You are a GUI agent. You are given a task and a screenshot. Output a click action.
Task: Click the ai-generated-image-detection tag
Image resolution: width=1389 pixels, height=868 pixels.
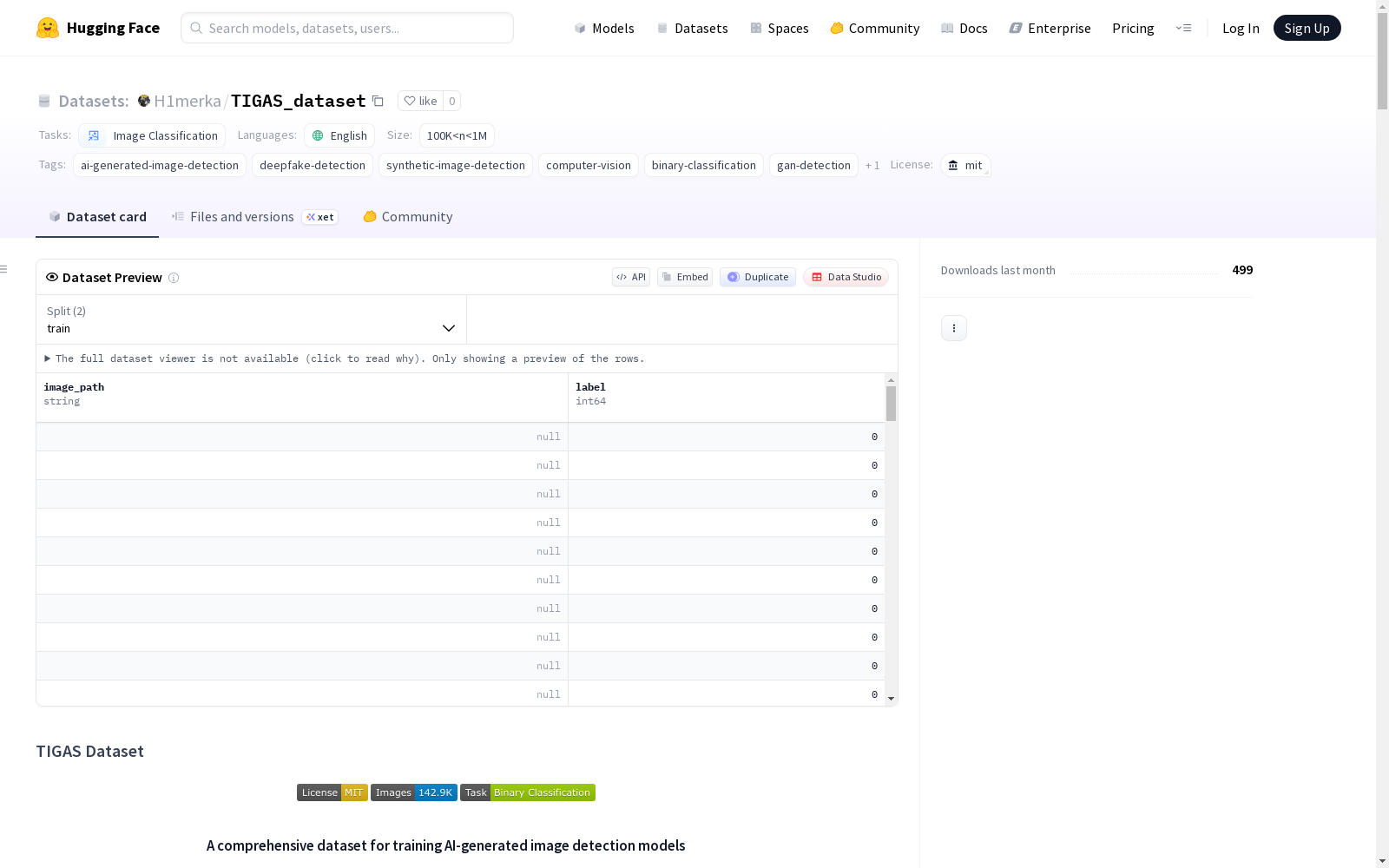[160, 165]
